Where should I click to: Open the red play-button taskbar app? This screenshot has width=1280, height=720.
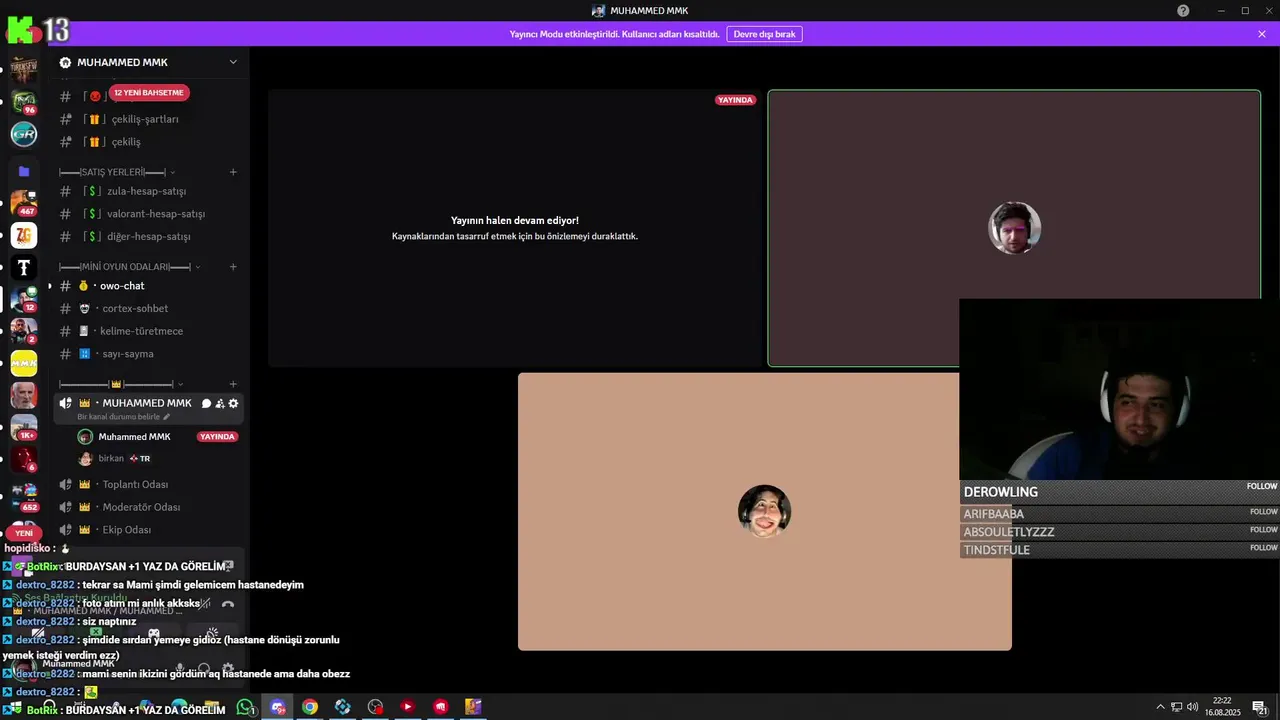tap(407, 707)
